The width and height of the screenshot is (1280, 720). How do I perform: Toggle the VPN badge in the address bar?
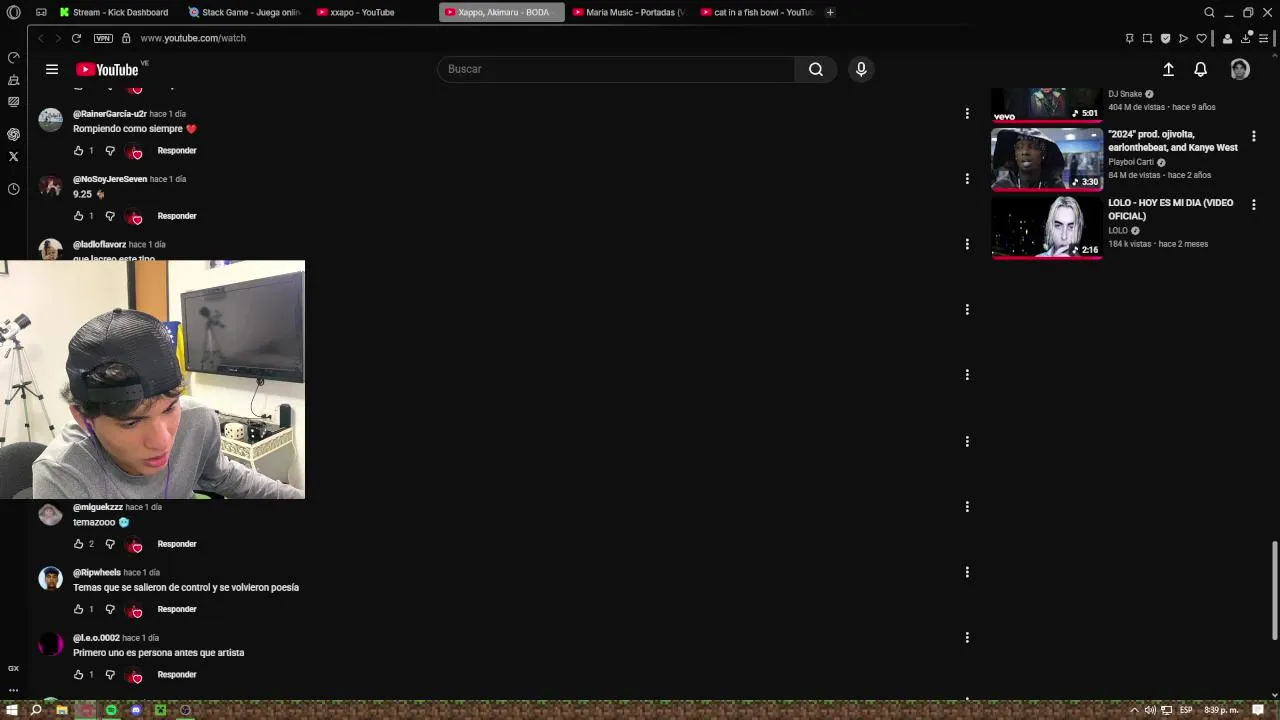click(103, 38)
